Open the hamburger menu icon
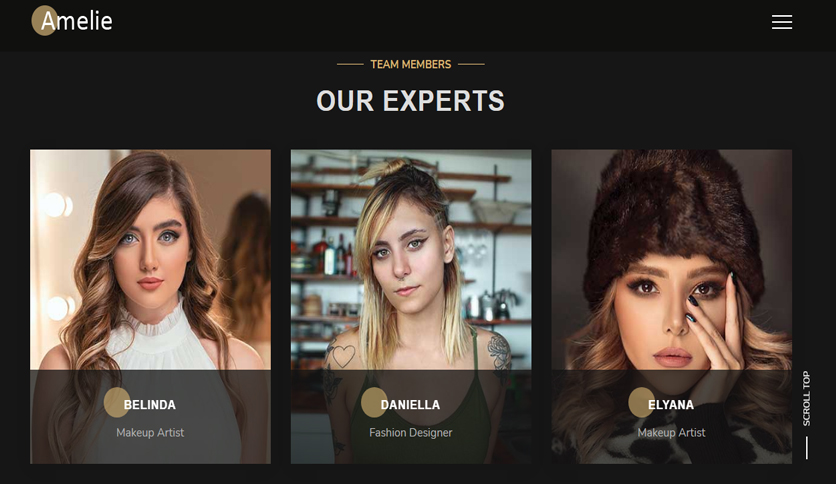Screen dimensions: 836x484 [782, 22]
